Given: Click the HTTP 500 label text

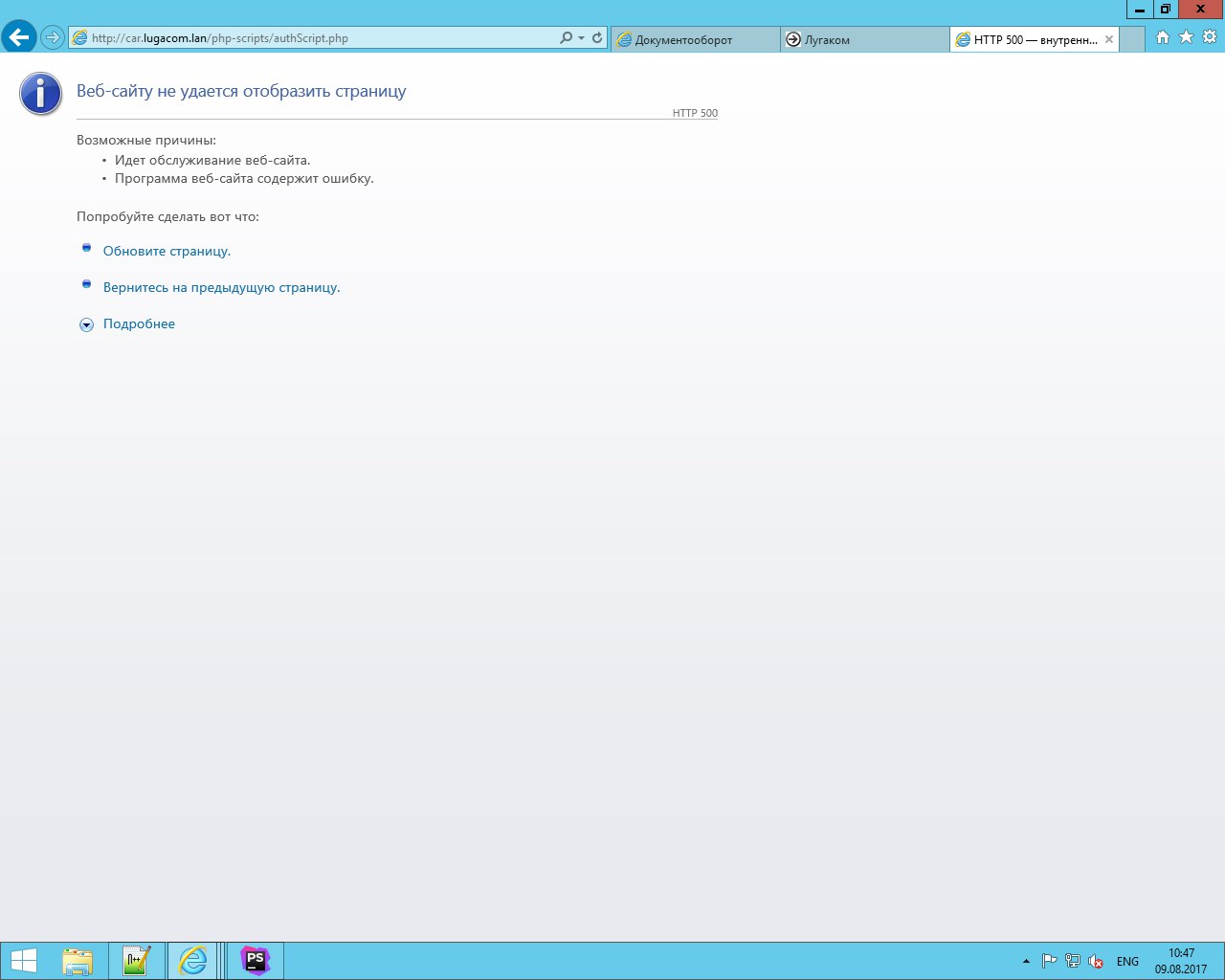Looking at the screenshot, I should [x=695, y=113].
